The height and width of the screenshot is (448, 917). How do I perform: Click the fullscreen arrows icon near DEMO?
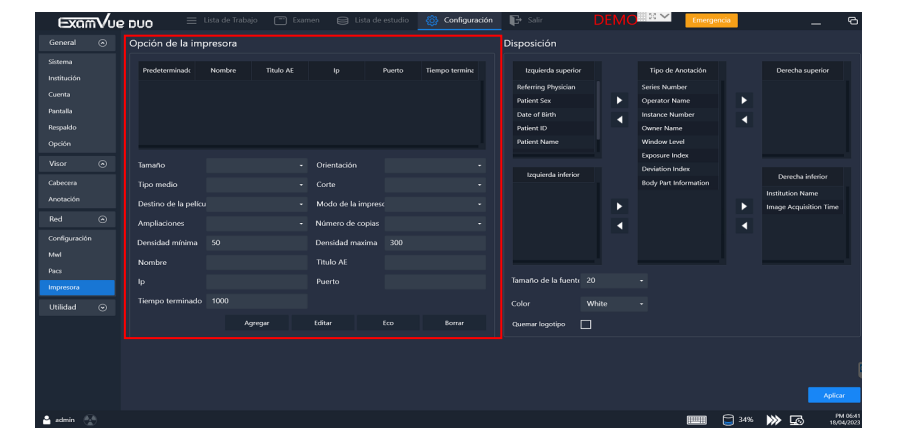[652, 16]
